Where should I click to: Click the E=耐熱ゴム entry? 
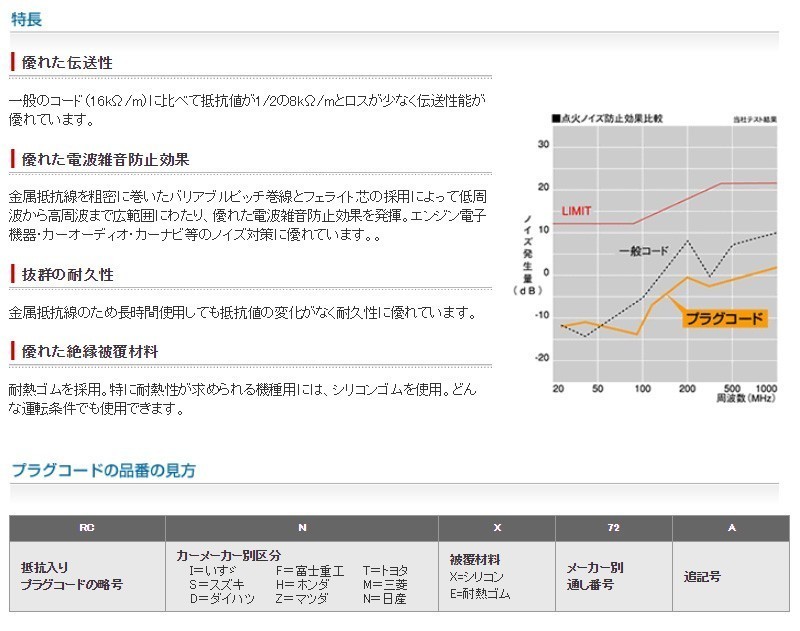pyautogui.click(x=480, y=594)
